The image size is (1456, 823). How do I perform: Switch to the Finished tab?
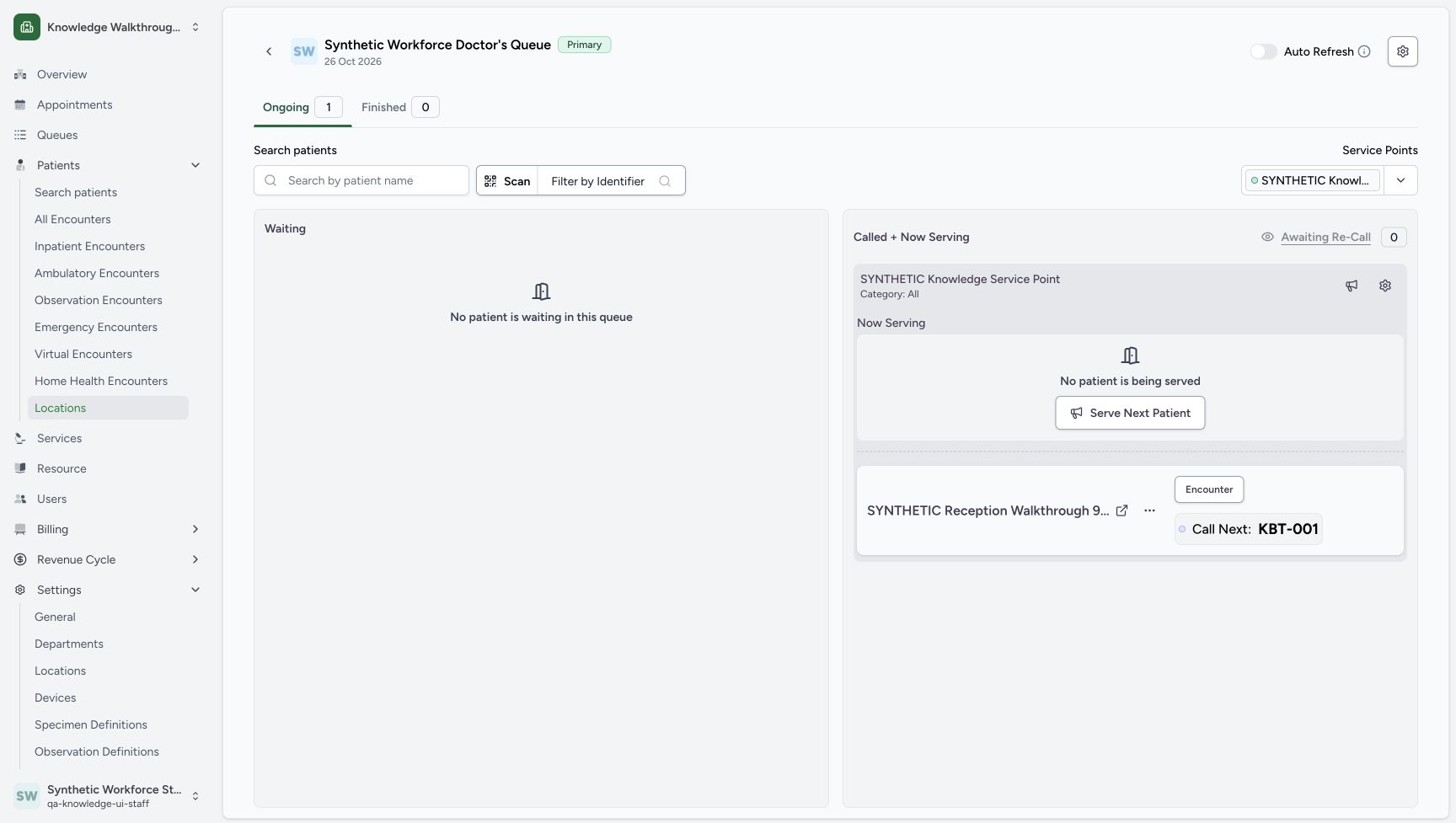point(400,107)
